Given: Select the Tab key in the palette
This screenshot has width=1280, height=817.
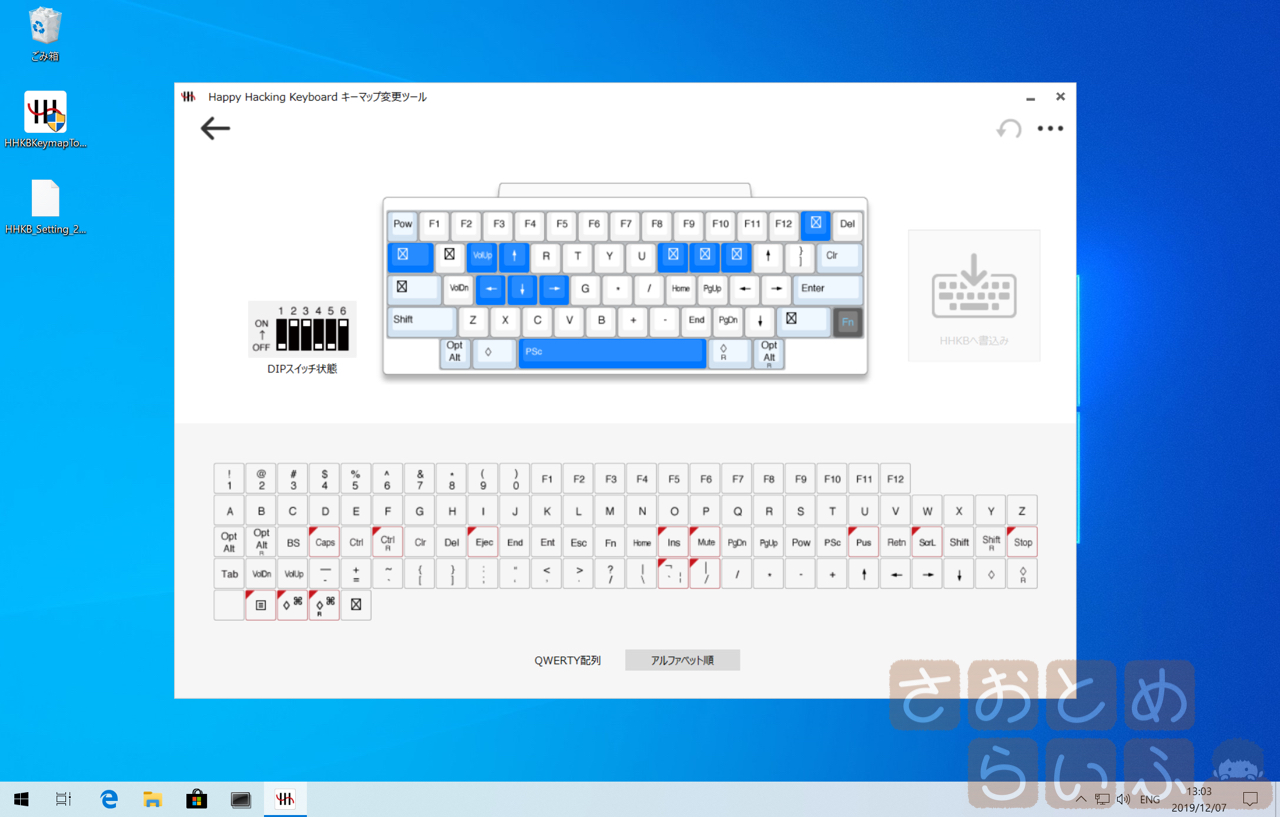Looking at the screenshot, I should tap(229, 574).
